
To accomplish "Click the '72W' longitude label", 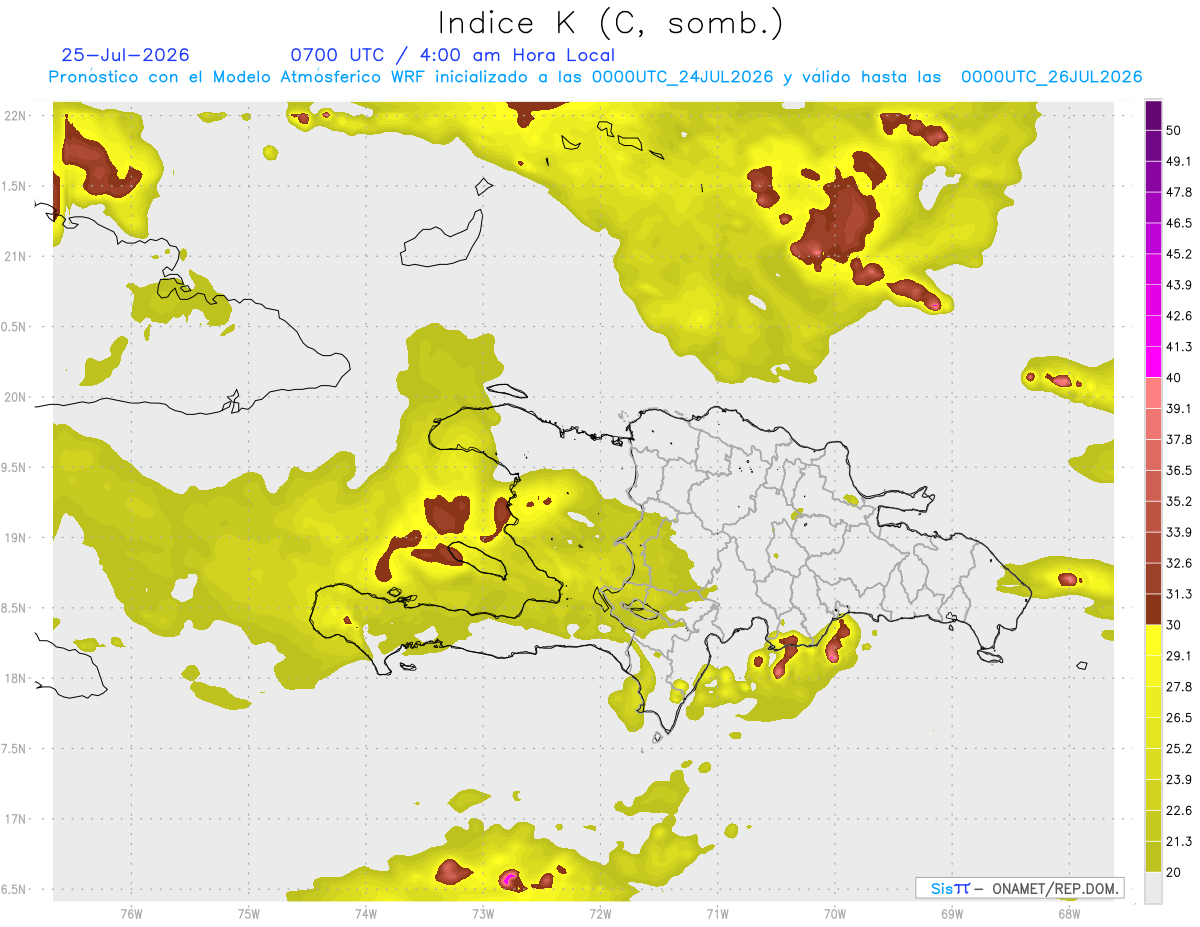I will click(x=600, y=913).
